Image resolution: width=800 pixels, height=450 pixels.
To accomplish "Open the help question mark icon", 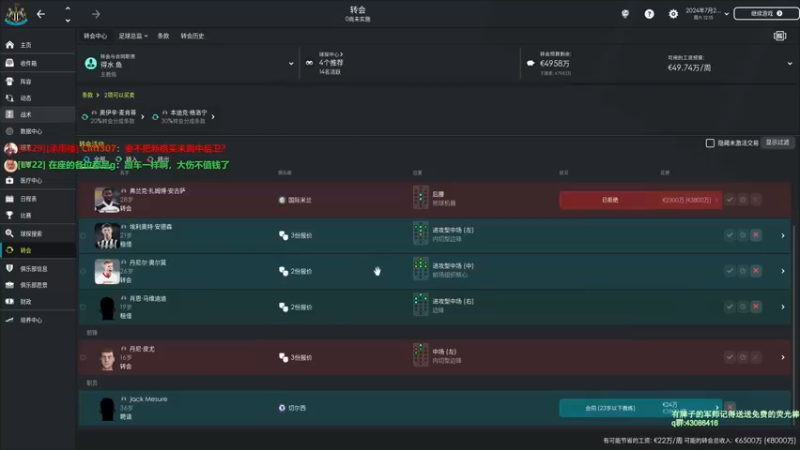I will [649, 14].
